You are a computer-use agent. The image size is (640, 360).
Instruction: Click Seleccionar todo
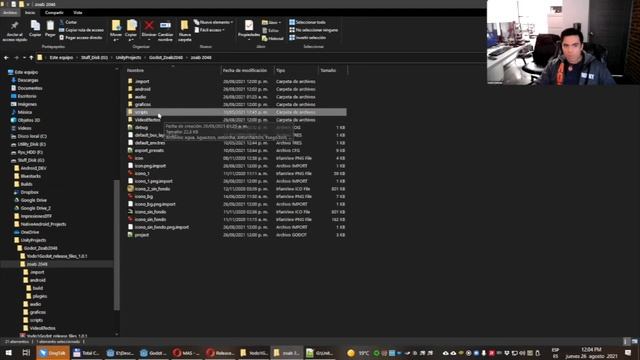(307, 22)
